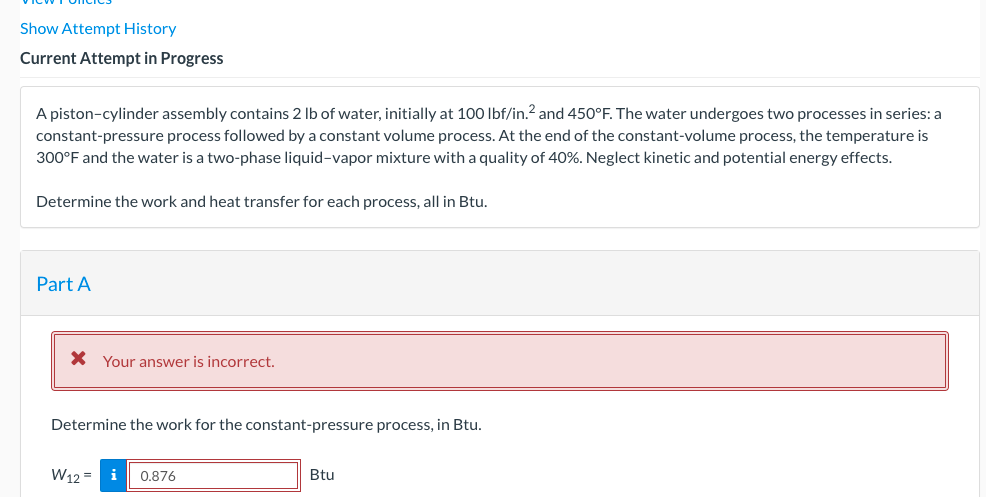
Task: Click the 300°F final temperature text
Action: [x=57, y=158]
